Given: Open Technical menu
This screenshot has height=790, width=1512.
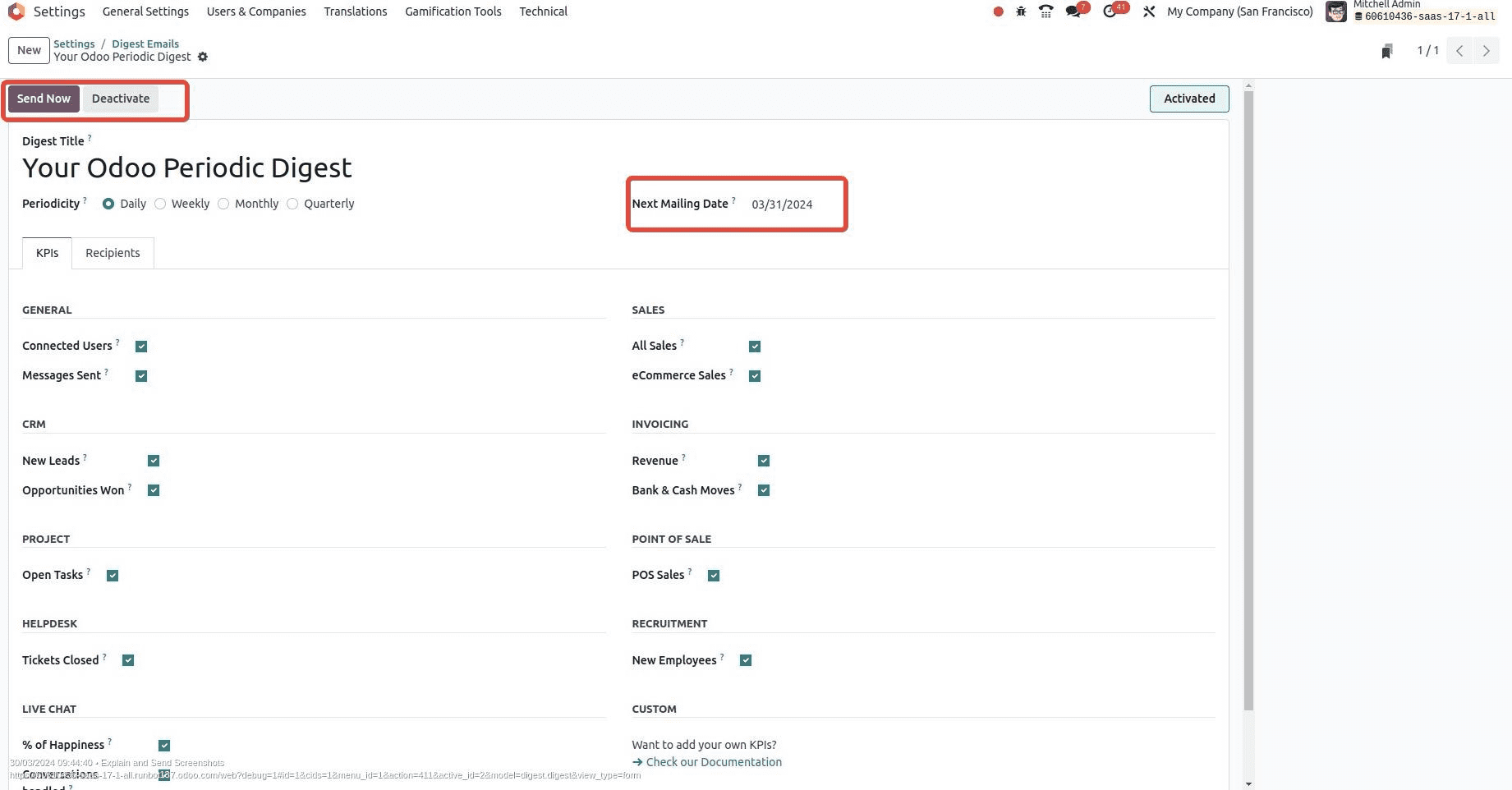Looking at the screenshot, I should (544, 11).
